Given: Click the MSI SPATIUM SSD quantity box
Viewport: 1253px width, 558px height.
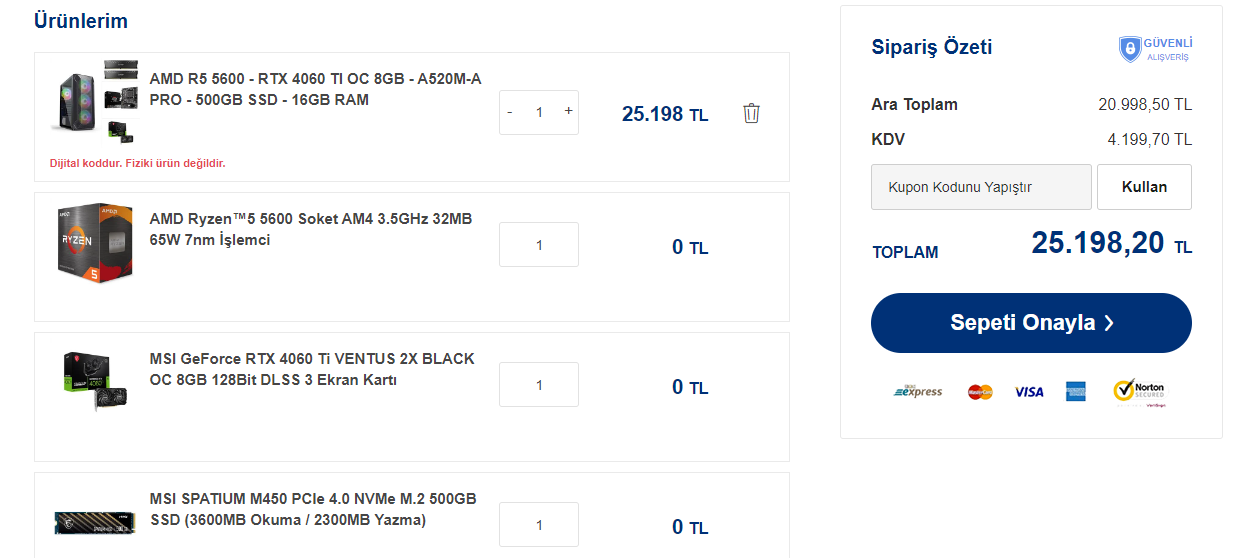Looking at the screenshot, I should [539, 525].
